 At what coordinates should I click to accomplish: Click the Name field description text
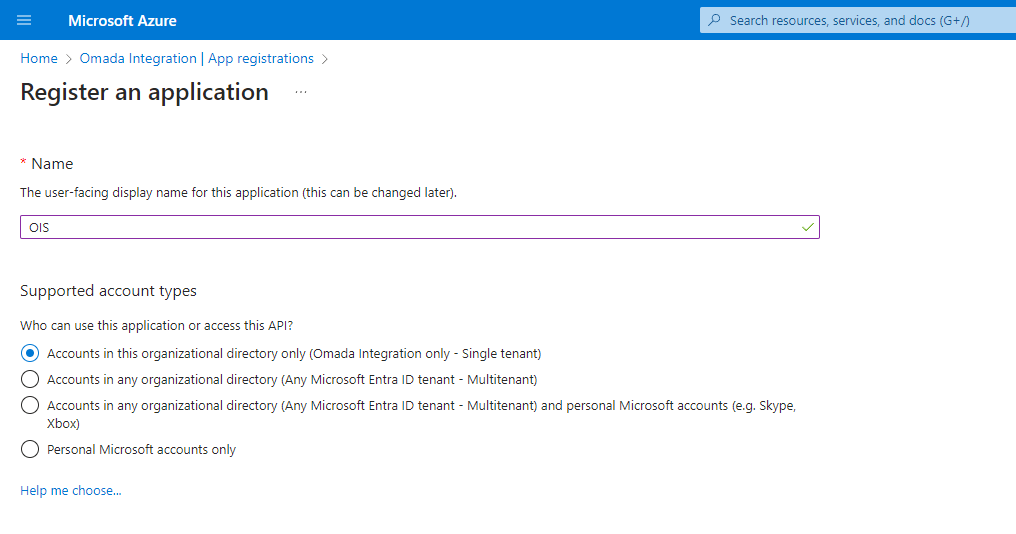238,192
